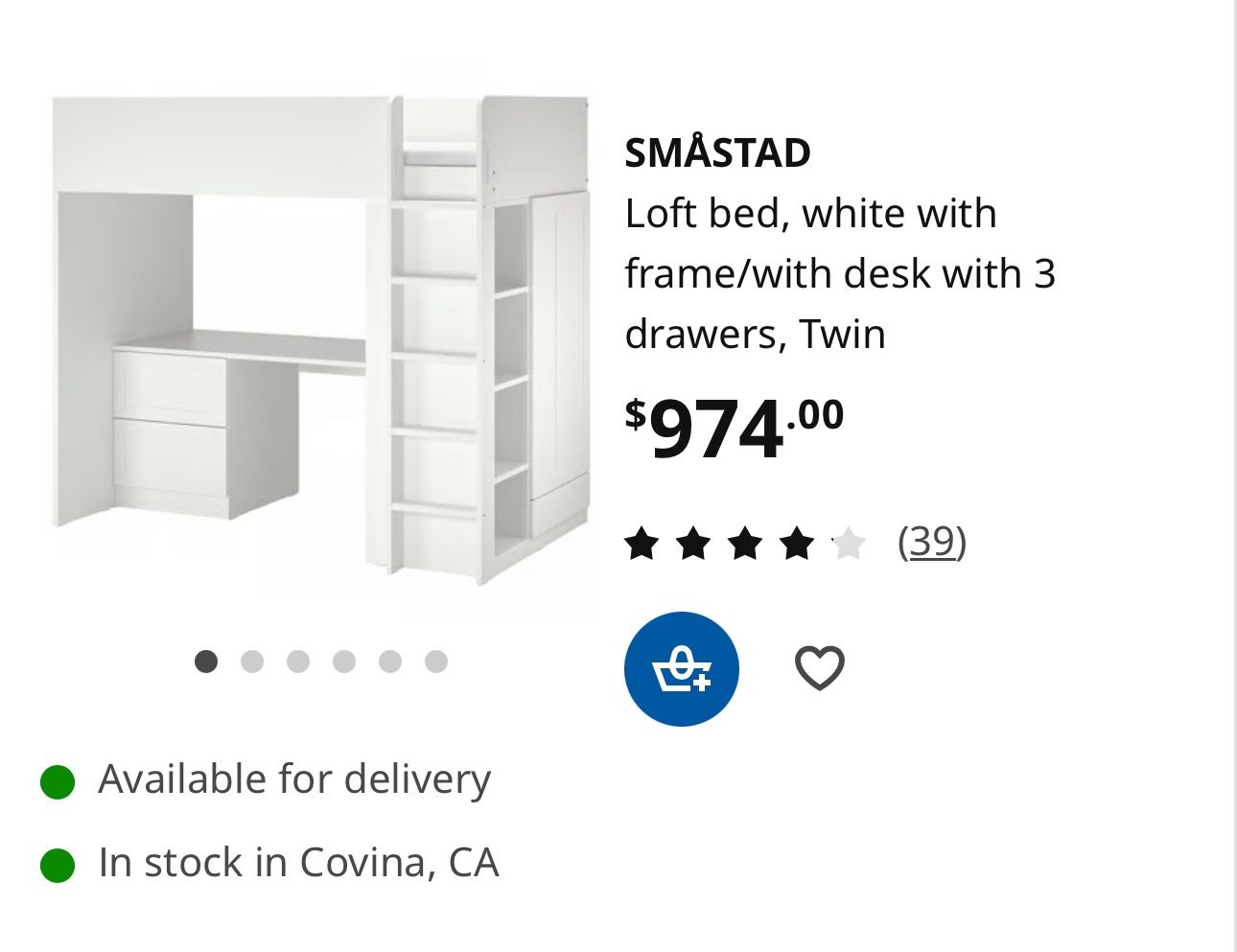Image resolution: width=1237 pixels, height=952 pixels.
Task: Click green dot beside Available for delivery
Action: [x=58, y=781]
